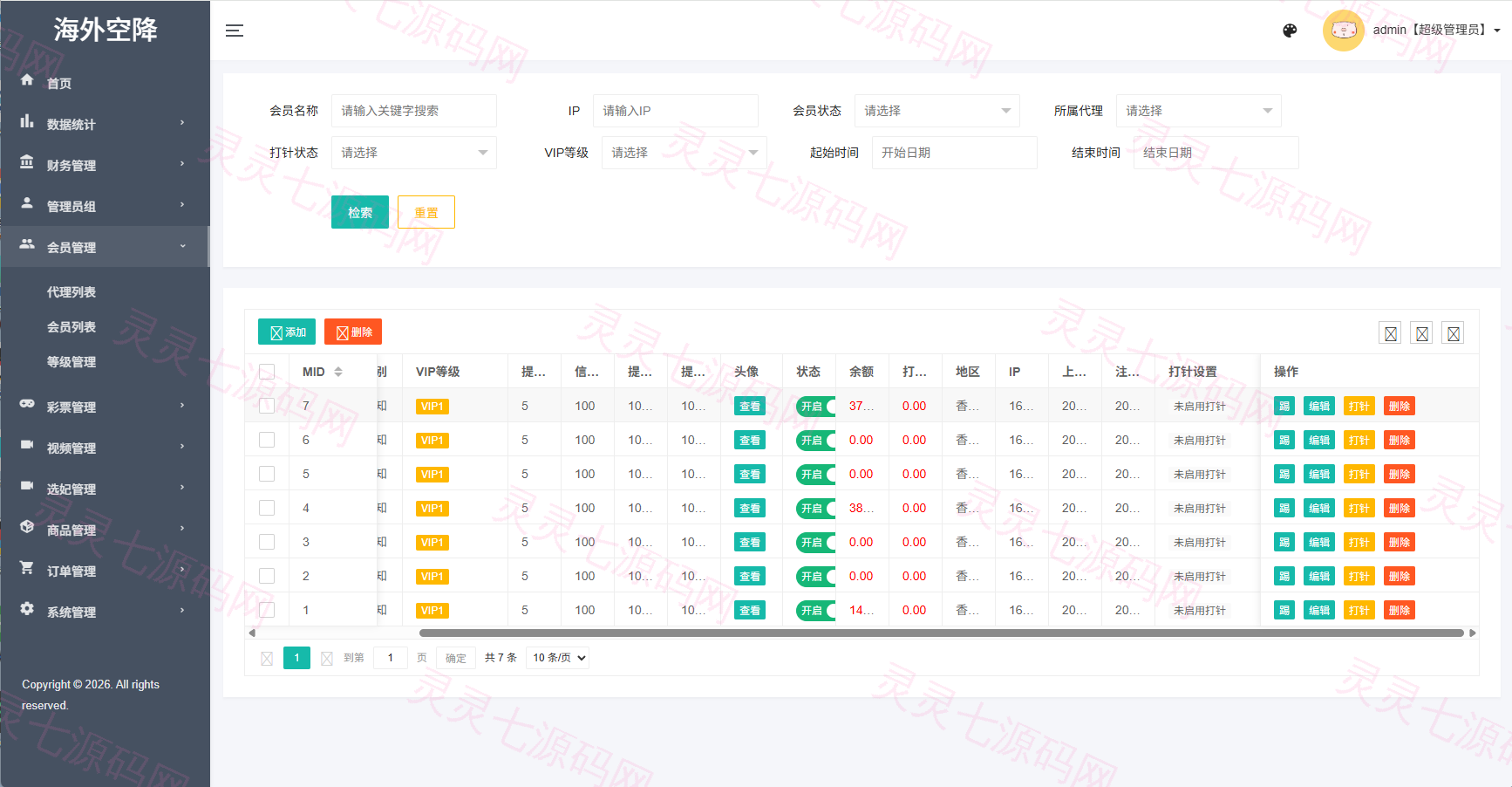Open the VIP等级 dropdown
Screen dimensions: 1512x787
684,153
